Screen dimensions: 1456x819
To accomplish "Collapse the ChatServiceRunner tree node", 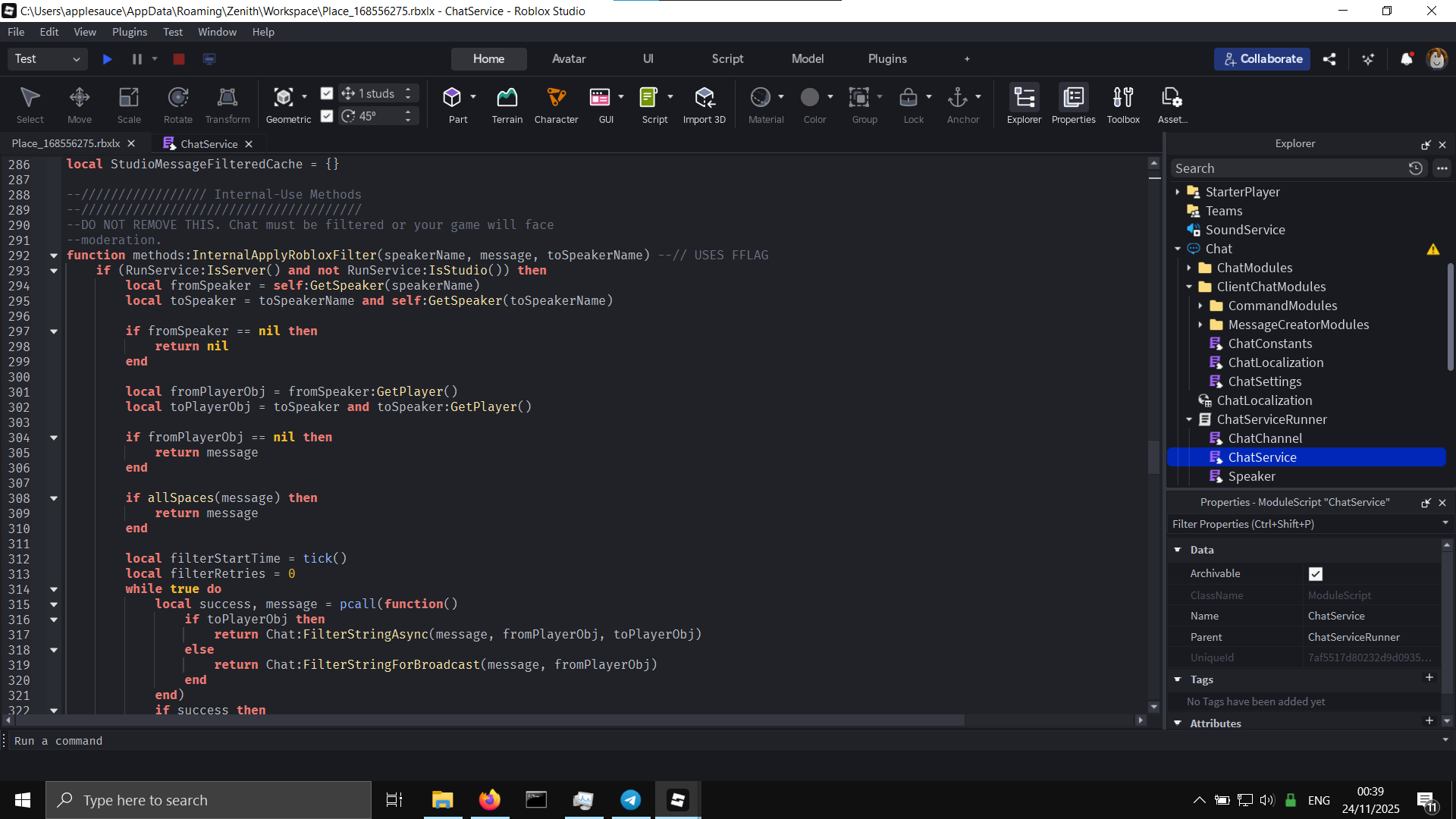I will [x=1189, y=419].
